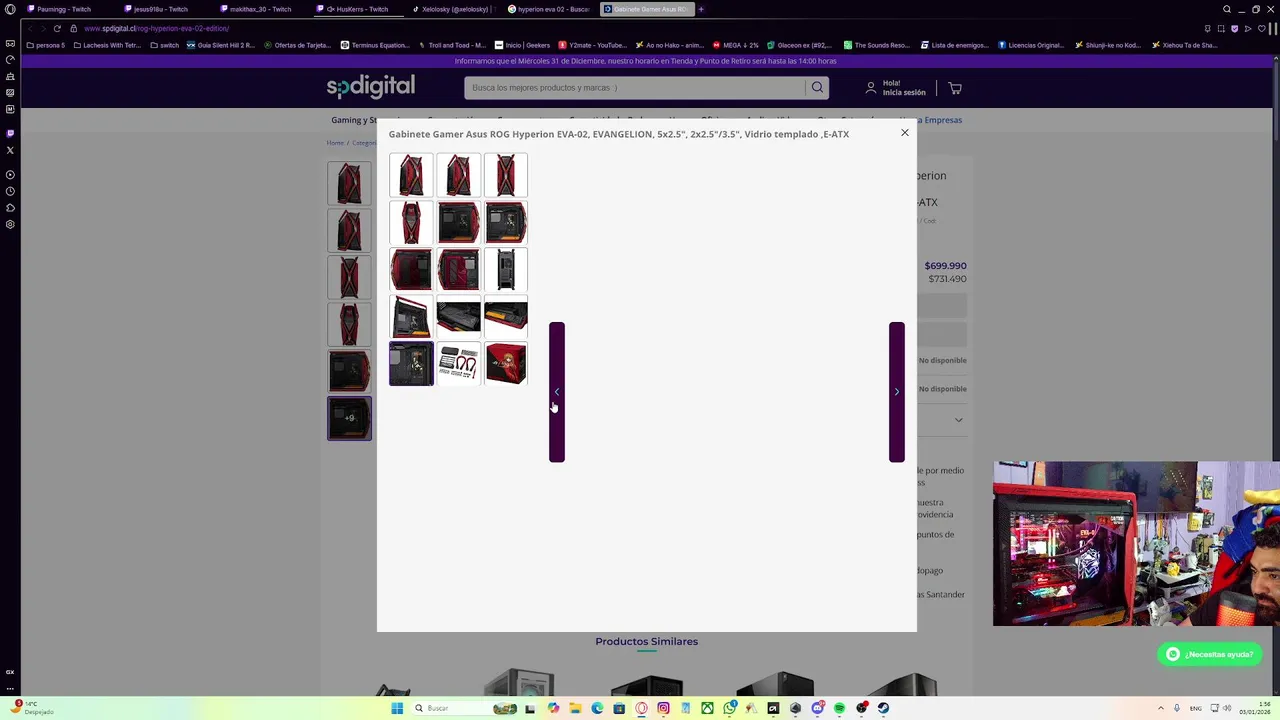This screenshot has height=720, width=1280.
Task: Switch to hyperion eva 02 search tab
Action: (x=548, y=9)
